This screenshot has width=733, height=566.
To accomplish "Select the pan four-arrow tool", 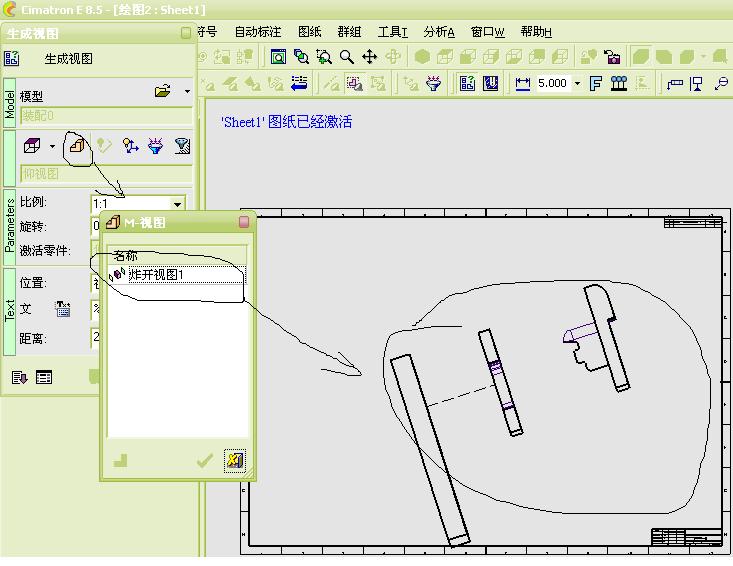I will tap(369, 57).
